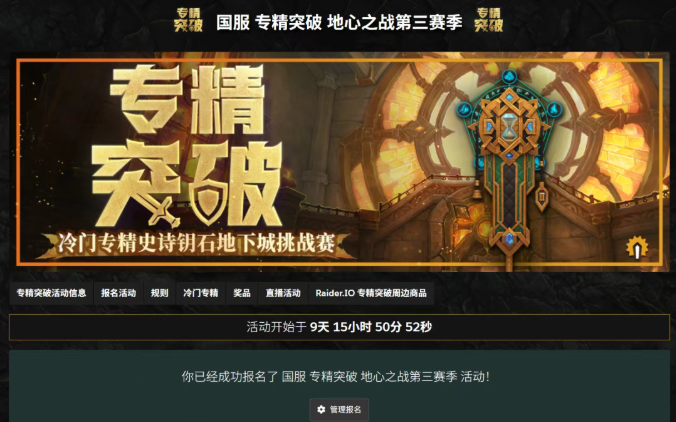The image size is (676, 422).
Task: Open the 专精突破活动信息 tab
Action: [x=51, y=293]
